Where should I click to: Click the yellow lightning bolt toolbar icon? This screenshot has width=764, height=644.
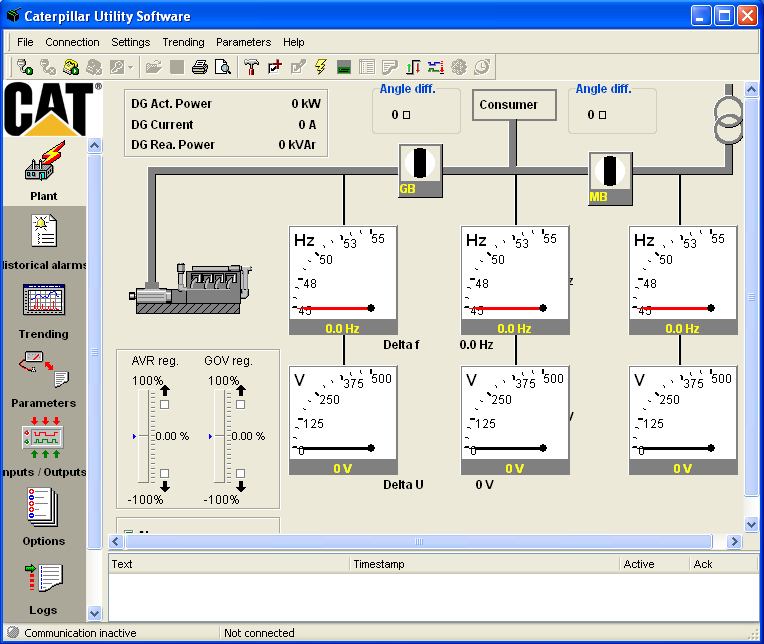coord(321,67)
